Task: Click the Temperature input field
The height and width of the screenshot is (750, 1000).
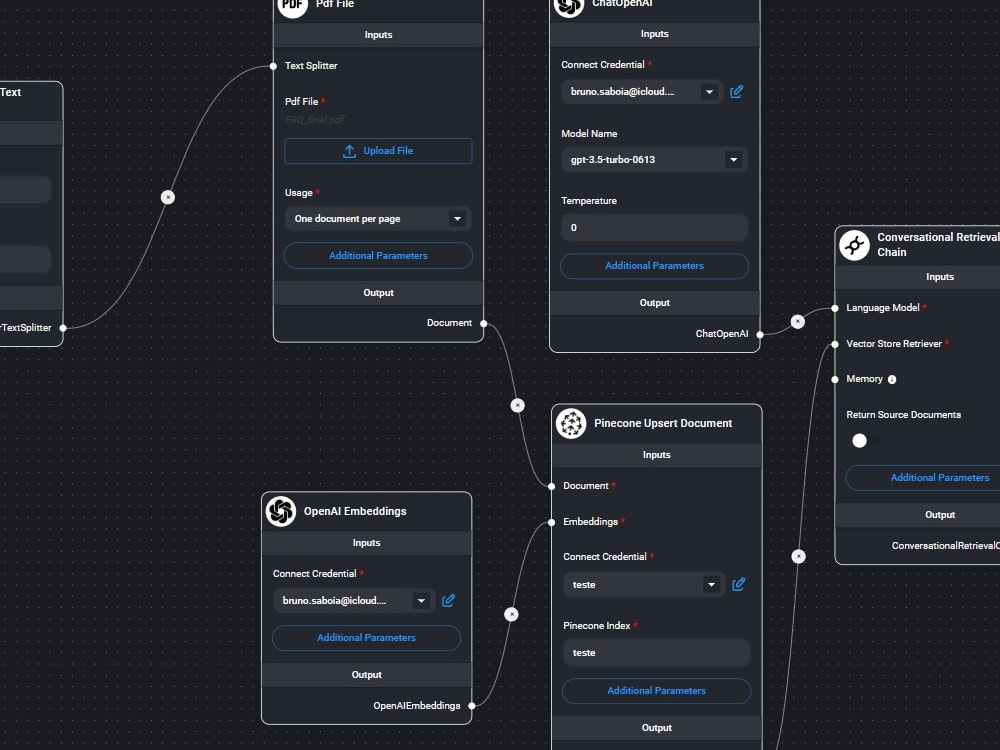Action: point(654,227)
